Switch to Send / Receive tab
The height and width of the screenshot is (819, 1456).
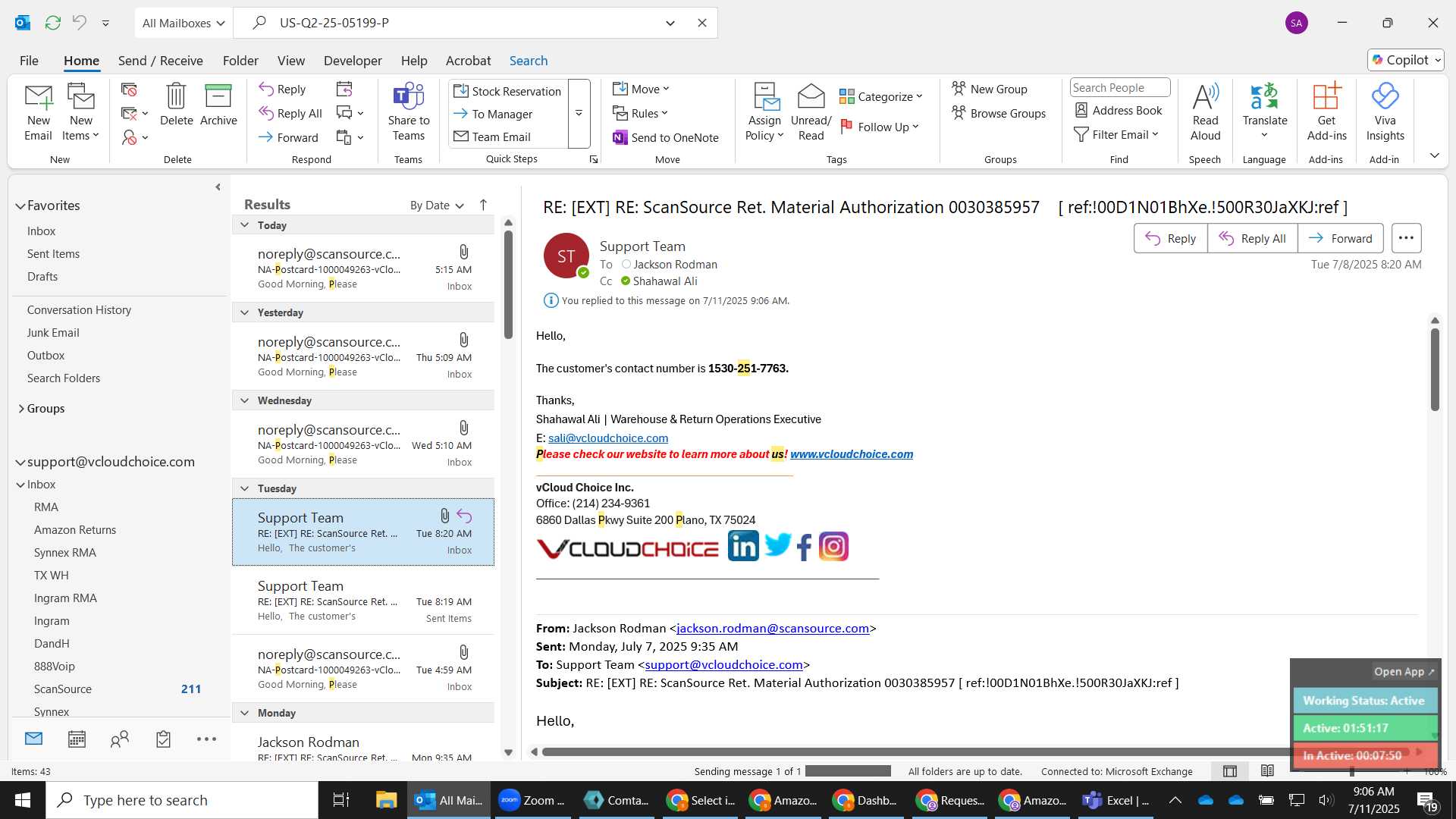pyautogui.click(x=160, y=61)
